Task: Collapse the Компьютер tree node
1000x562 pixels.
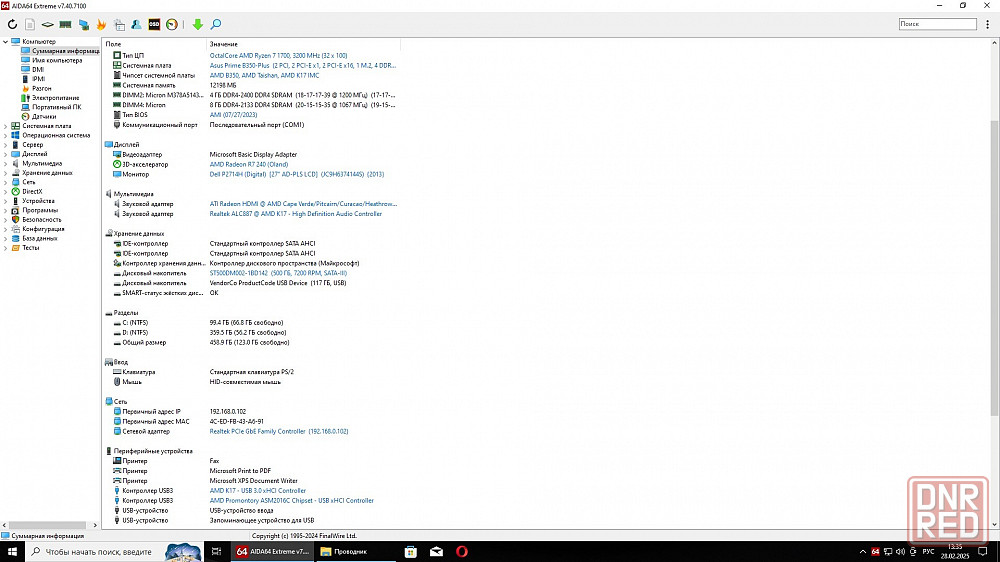Action: 5,41
